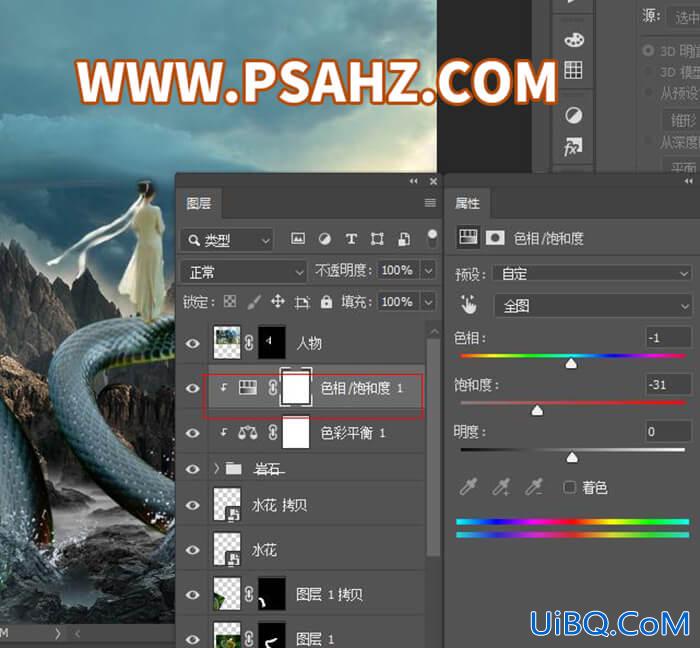Click the lightness value field showing 0

coord(668,432)
